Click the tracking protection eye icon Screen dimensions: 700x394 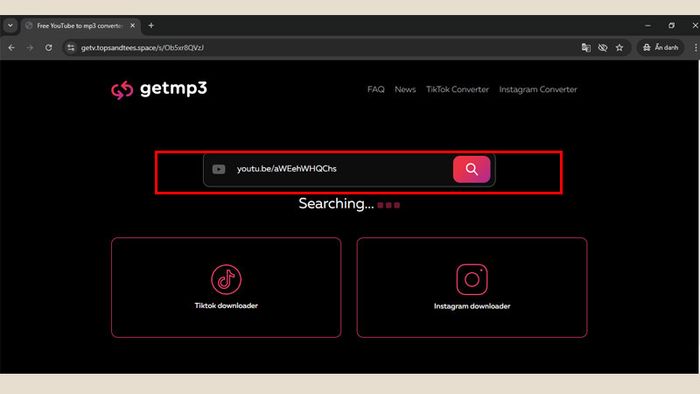pyautogui.click(x=603, y=47)
